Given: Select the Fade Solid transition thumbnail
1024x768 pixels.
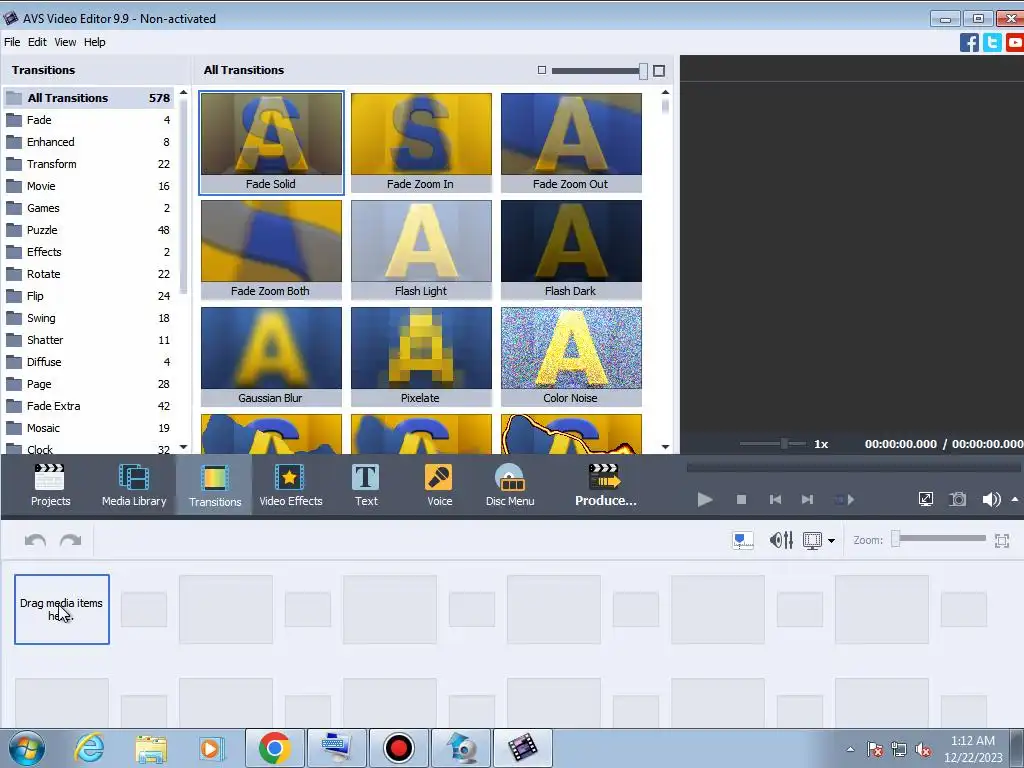Looking at the screenshot, I should click(x=271, y=142).
